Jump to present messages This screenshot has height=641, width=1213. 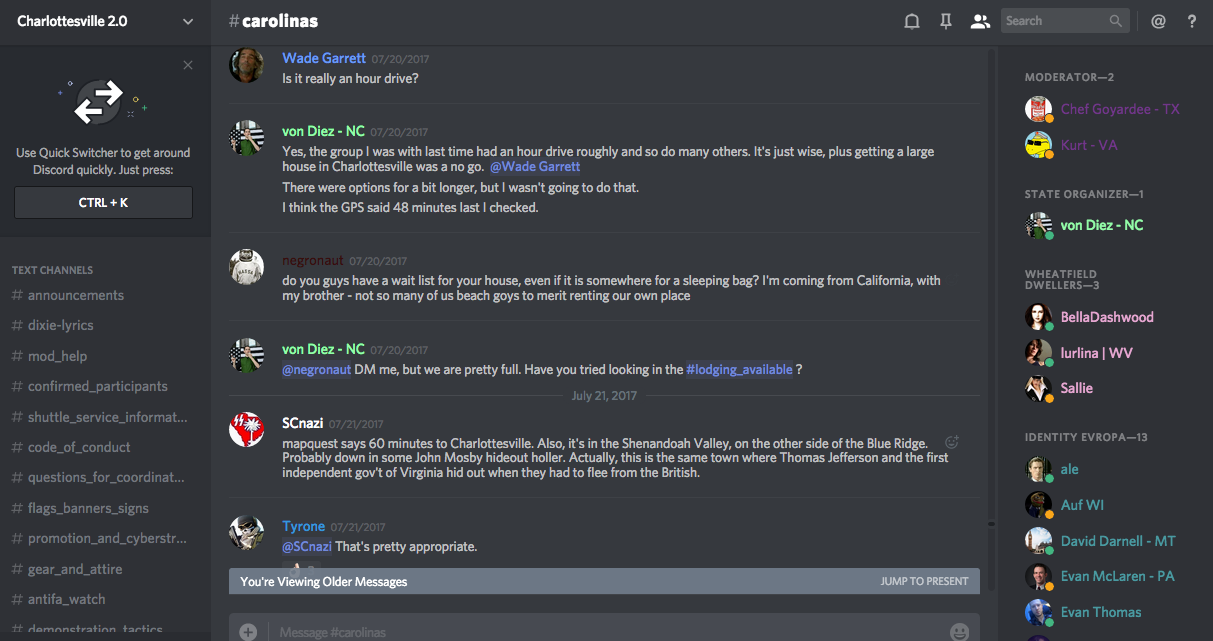(924, 581)
